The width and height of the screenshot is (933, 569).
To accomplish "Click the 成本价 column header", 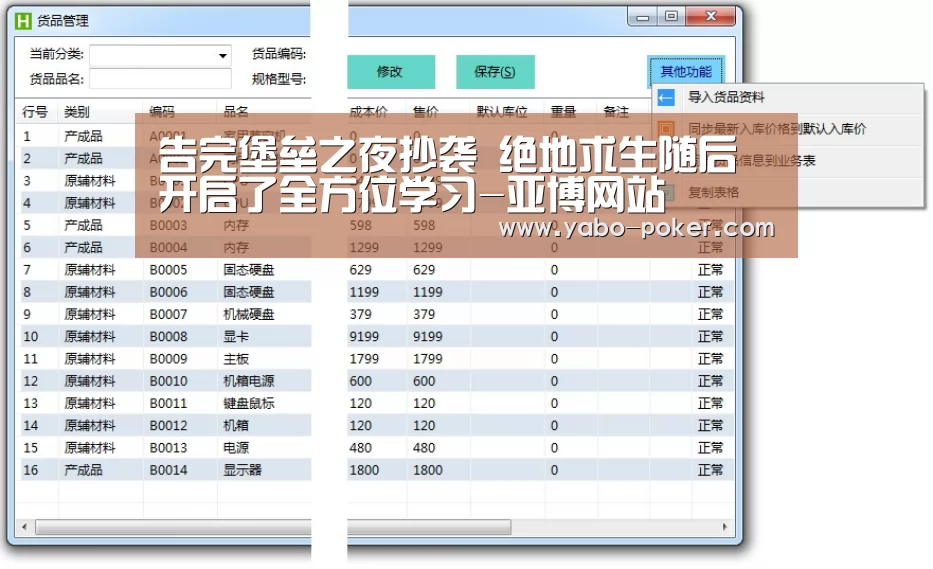I will [x=368, y=112].
